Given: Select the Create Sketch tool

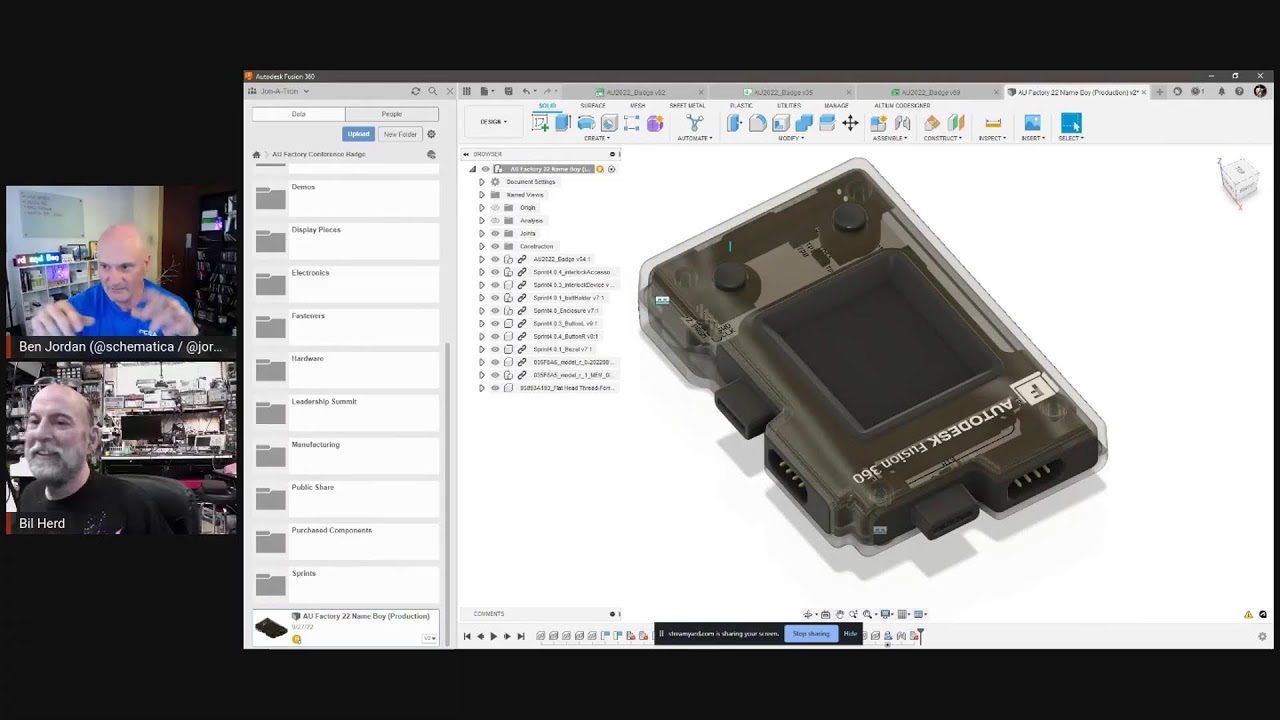Looking at the screenshot, I should pos(540,123).
